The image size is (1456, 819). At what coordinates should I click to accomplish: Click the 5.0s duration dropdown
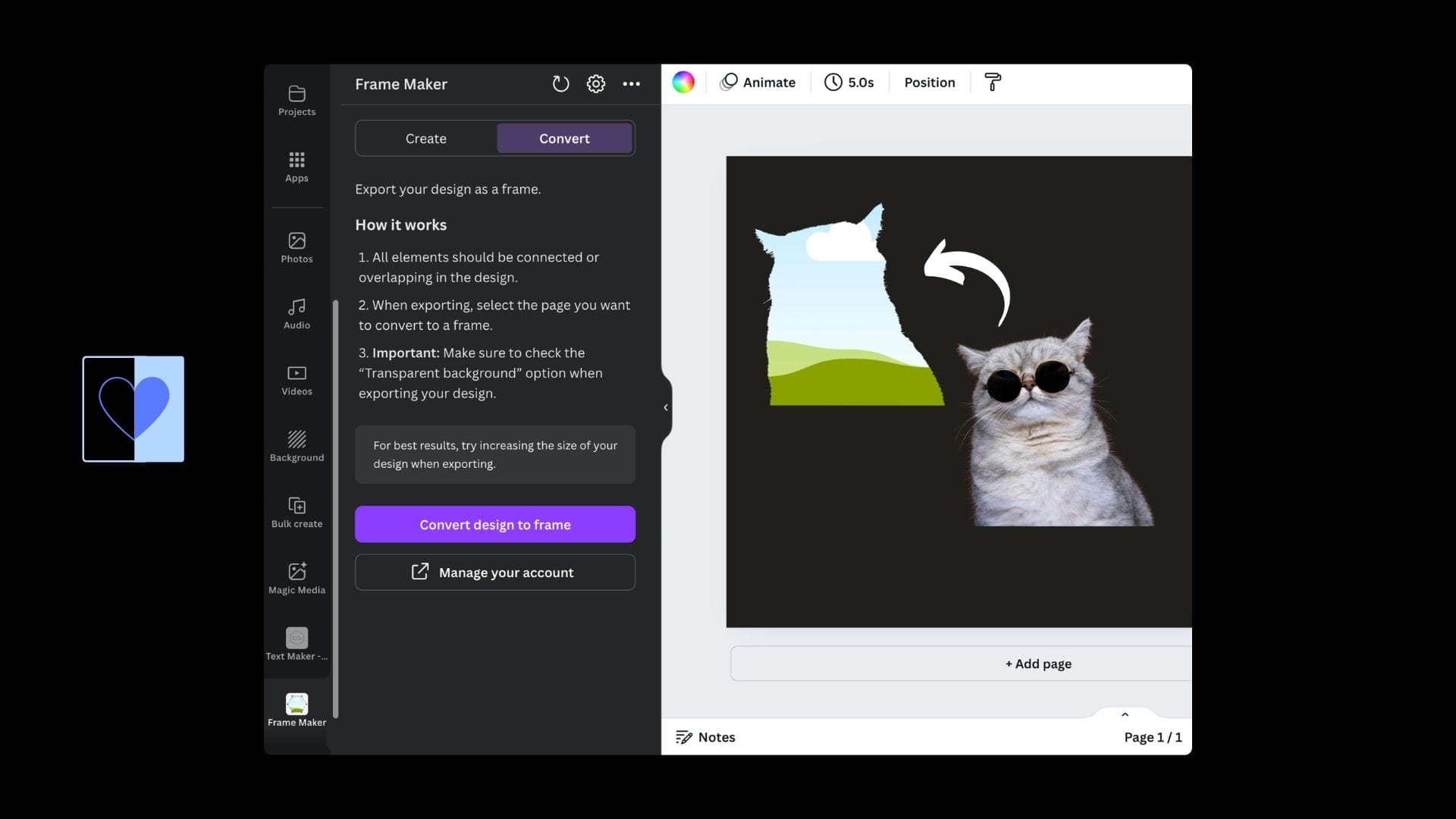pyautogui.click(x=849, y=83)
